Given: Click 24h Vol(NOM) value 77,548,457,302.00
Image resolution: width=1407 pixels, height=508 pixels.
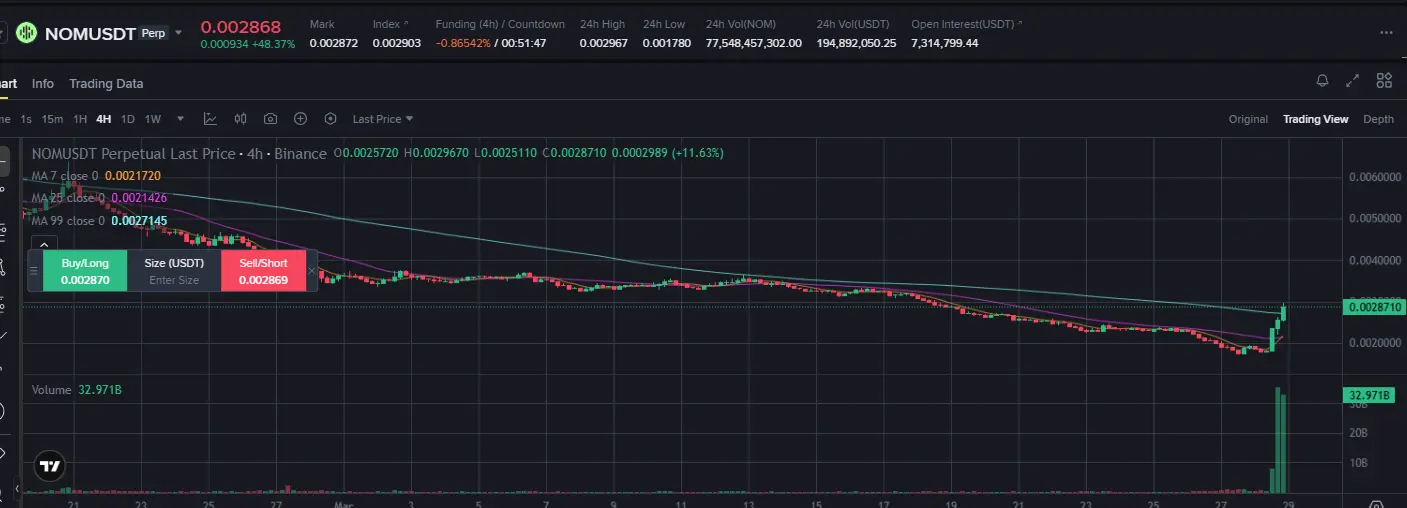Looking at the screenshot, I should (754, 43).
